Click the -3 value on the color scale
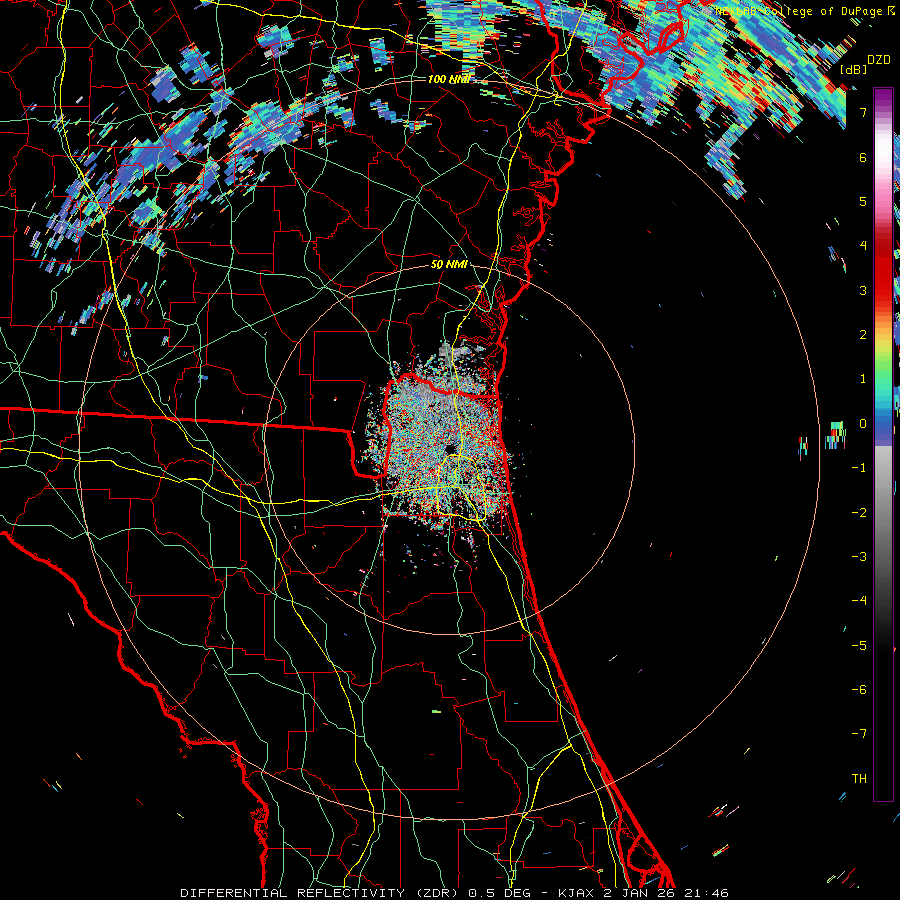Image resolution: width=900 pixels, height=900 pixels. click(x=859, y=556)
